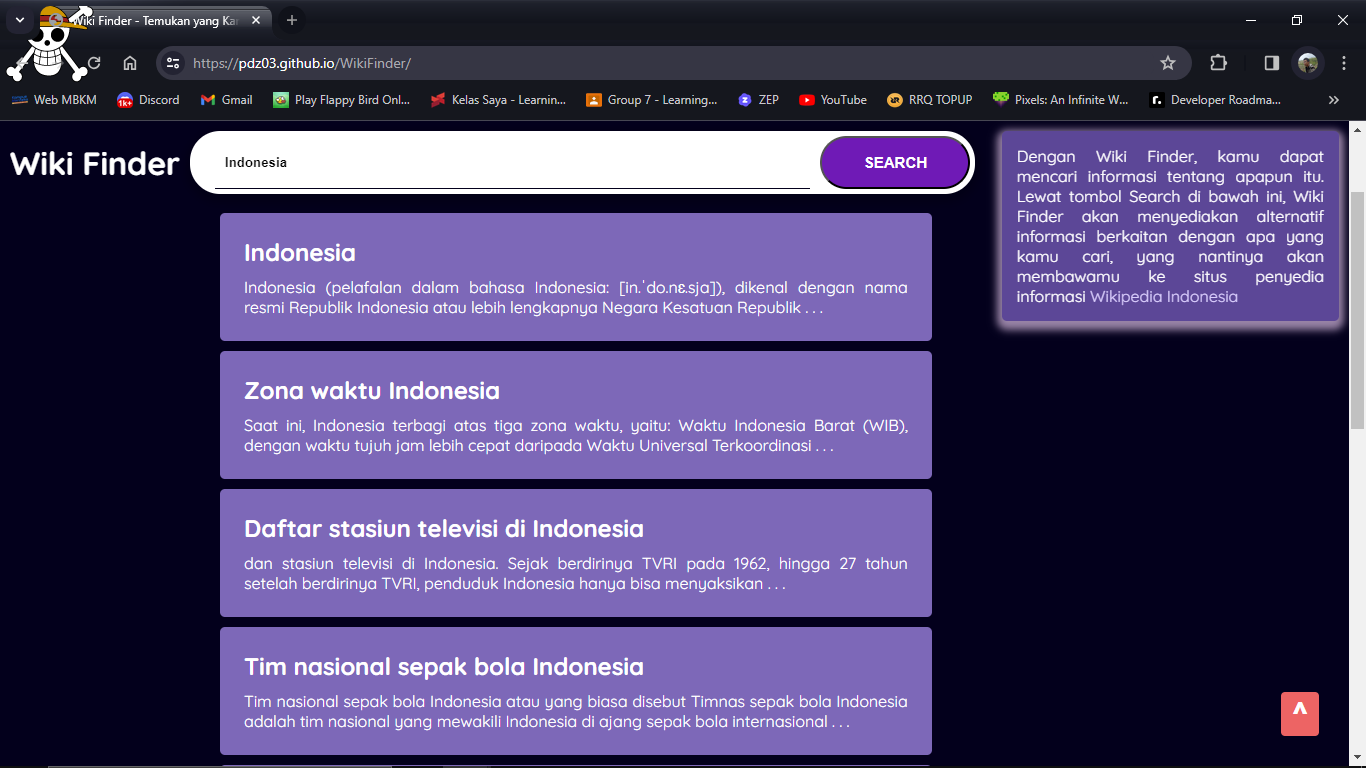Viewport: 1366px width, 768px height.
Task: Click the scrollbar up arrow
Action: pyautogui.click(x=1357, y=129)
